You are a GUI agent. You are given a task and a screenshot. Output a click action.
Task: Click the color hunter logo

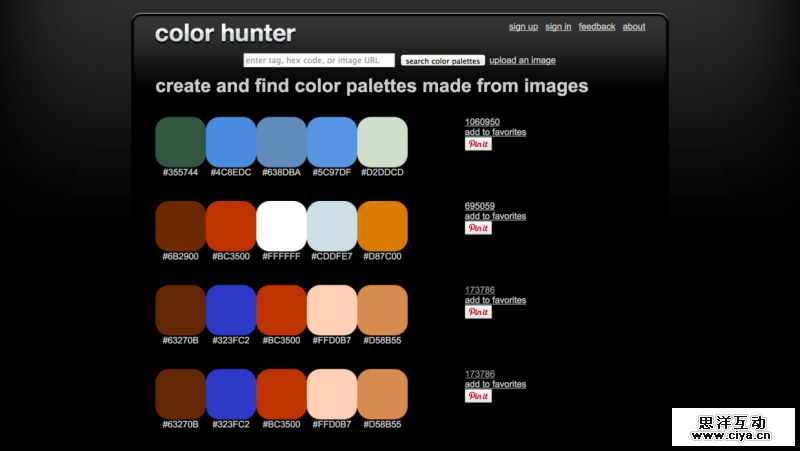(x=225, y=34)
